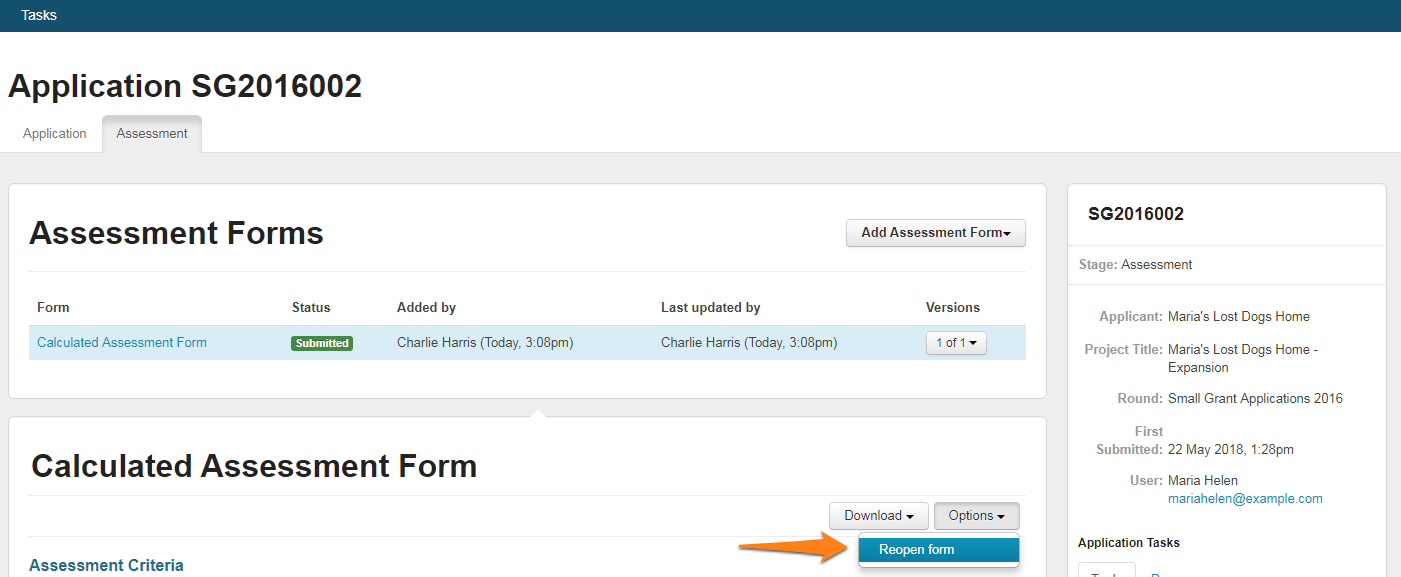Expand the 1 of 1 versions dropdown
The image size is (1401, 577).
(956, 343)
